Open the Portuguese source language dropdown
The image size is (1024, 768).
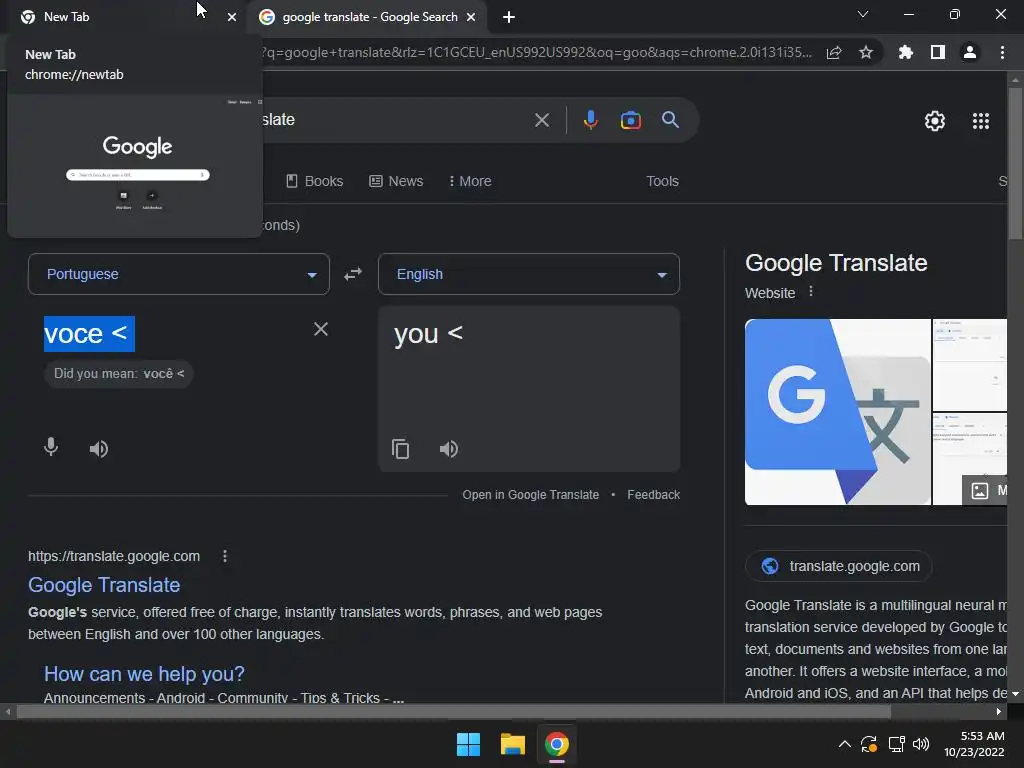tap(178, 274)
